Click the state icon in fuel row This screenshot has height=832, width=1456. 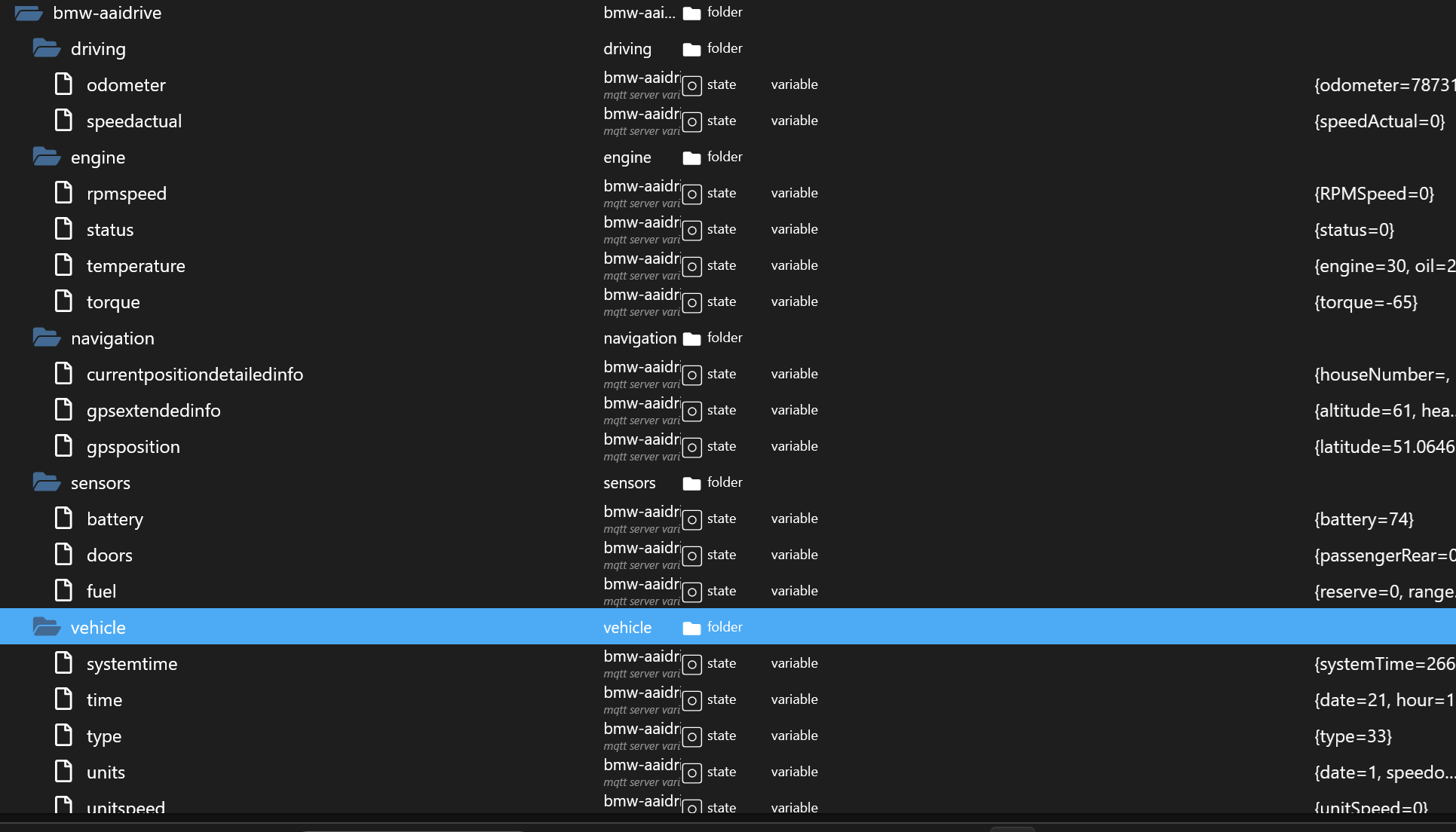pos(691,592)
